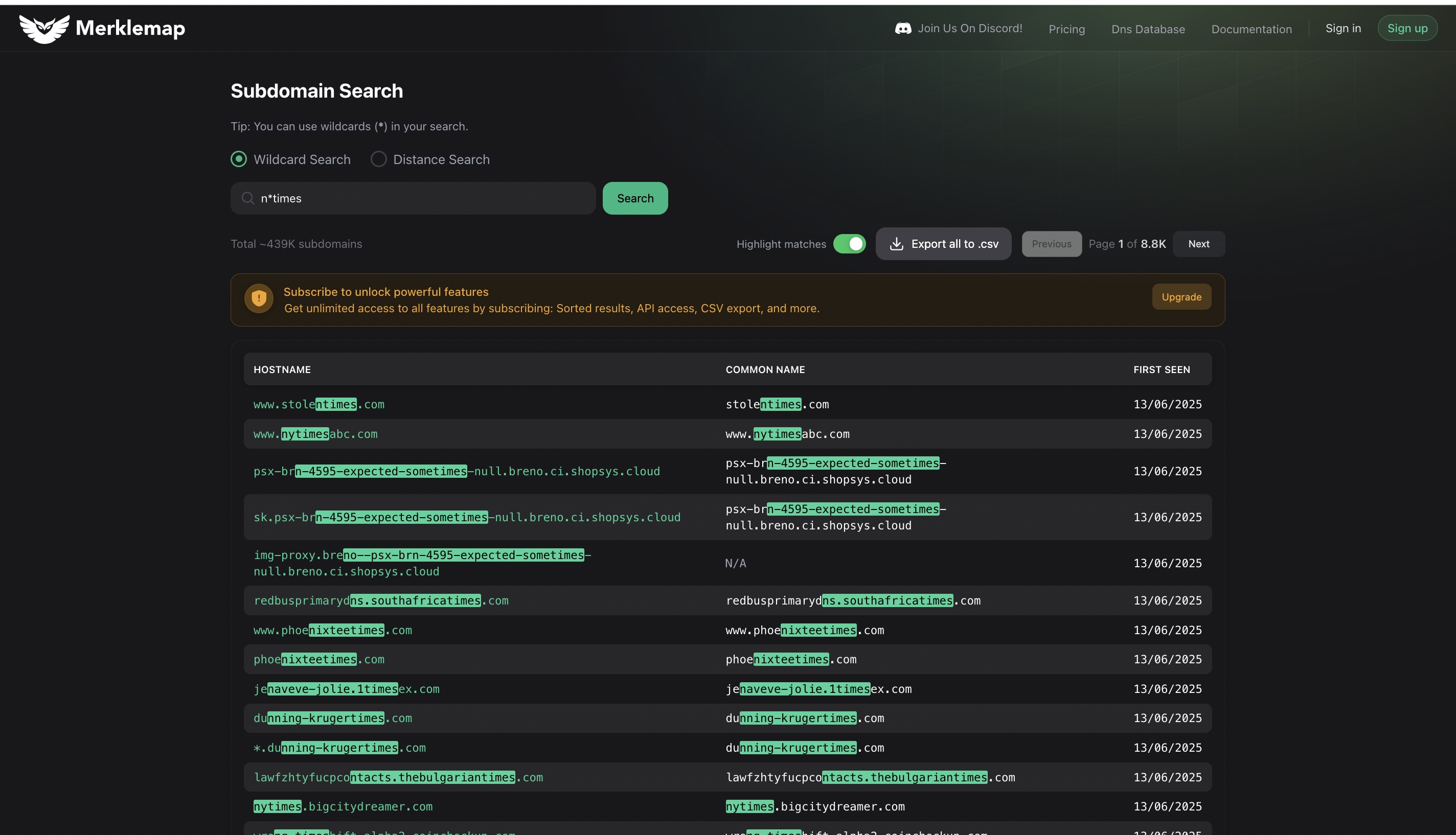The height and width of the screenshot is (835, 1456).
Task: Open hostname *.dunning-krugertimes.com
Action: (x=339, y=747)
